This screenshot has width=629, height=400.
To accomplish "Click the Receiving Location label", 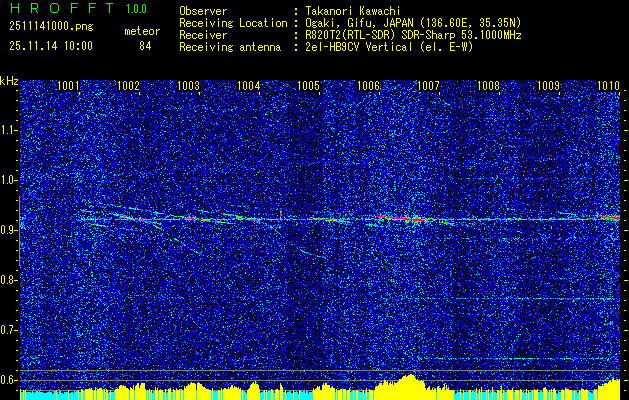I will [233, 23].
